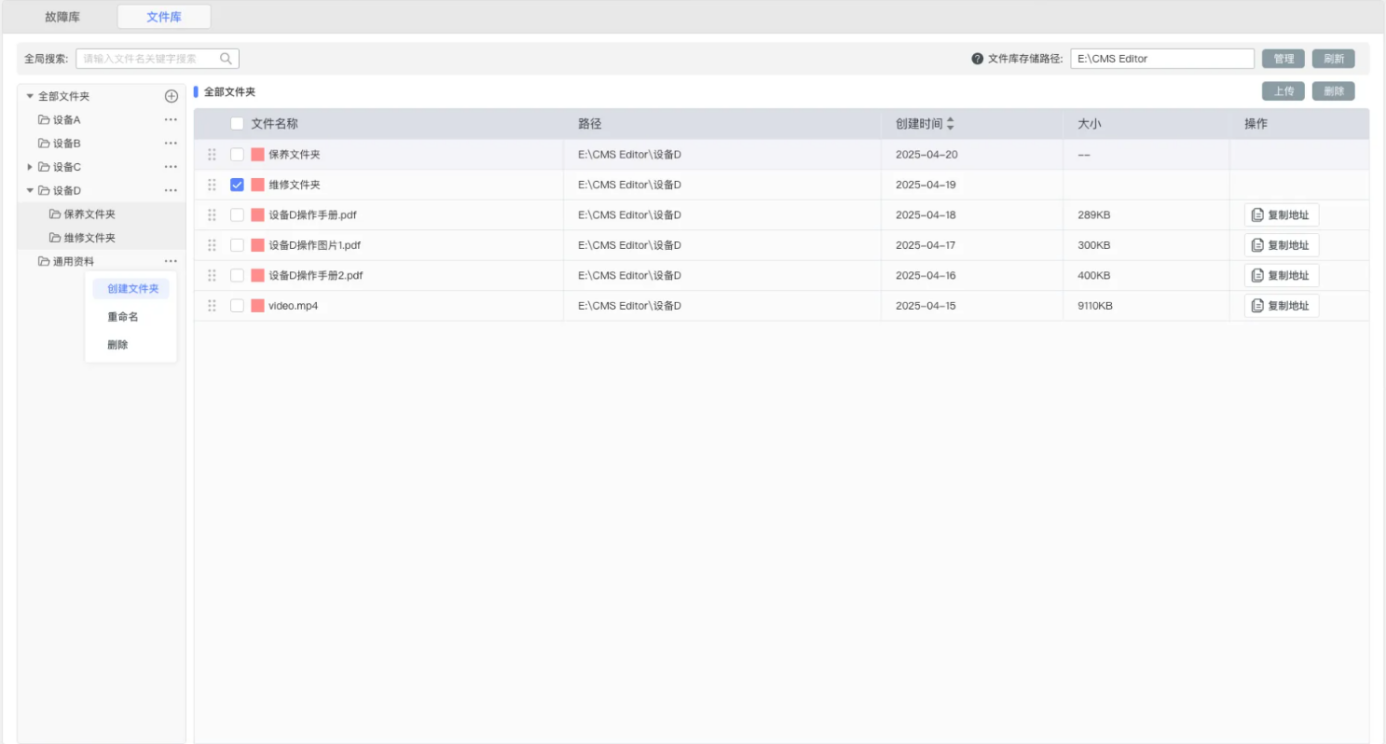Screen dimensions: 1386x744
Task: Click the red file icon of 设备D操作手册.pdf
Action: point(258,215)
